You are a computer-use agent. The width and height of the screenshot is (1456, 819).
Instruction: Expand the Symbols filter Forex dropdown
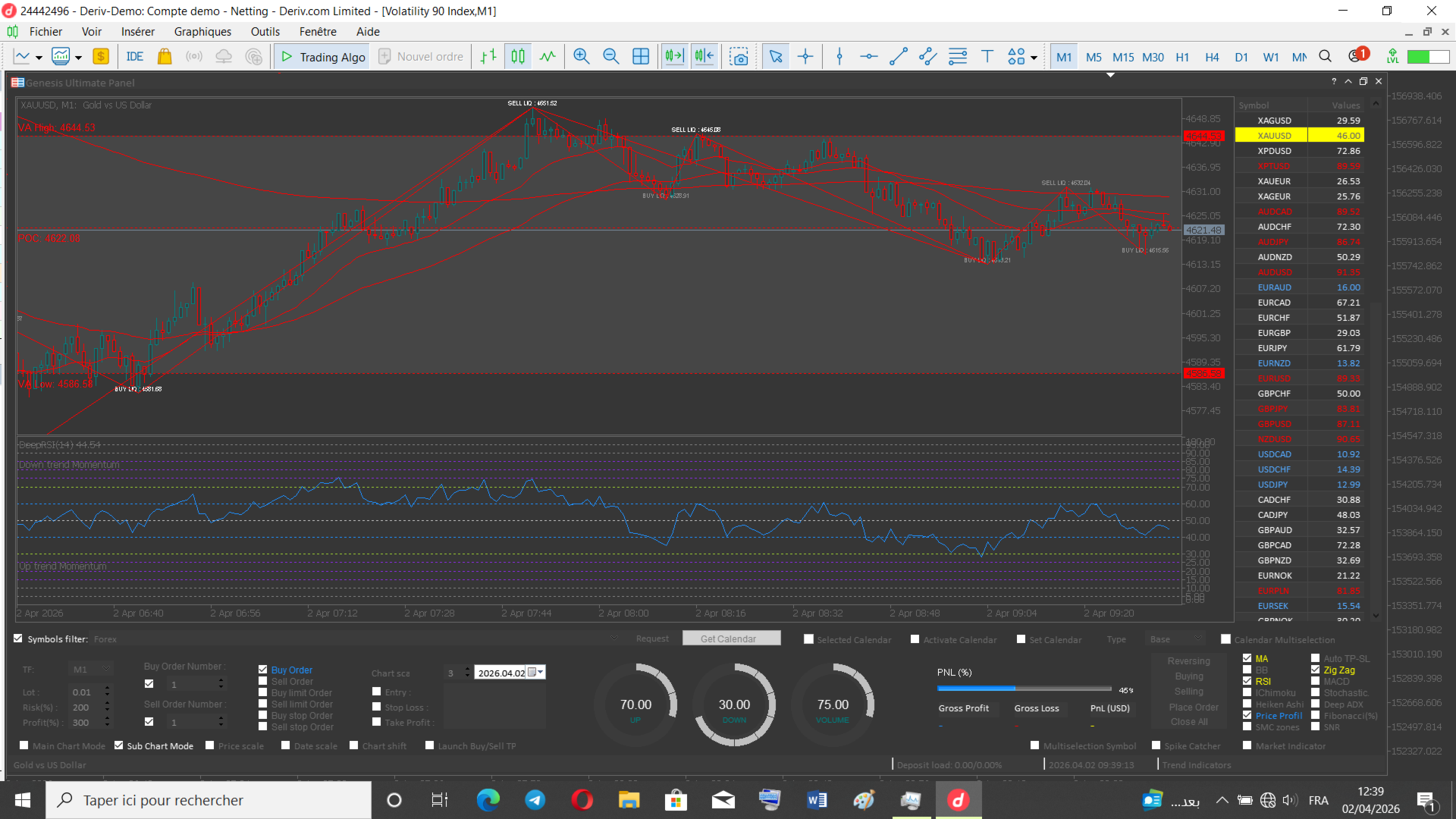[613, 639]
